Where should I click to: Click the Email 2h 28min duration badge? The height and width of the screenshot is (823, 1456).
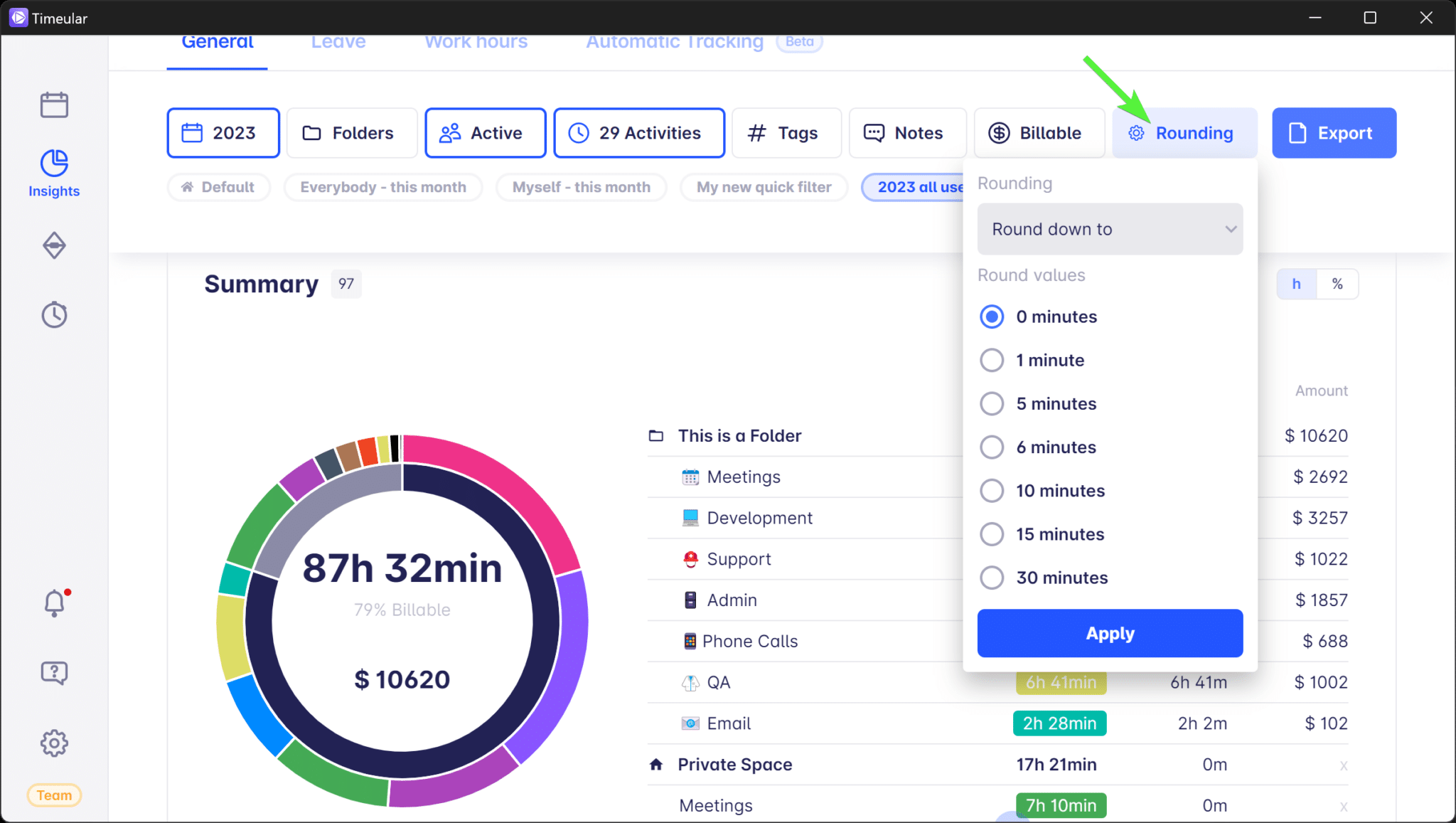click(1059, 723)
